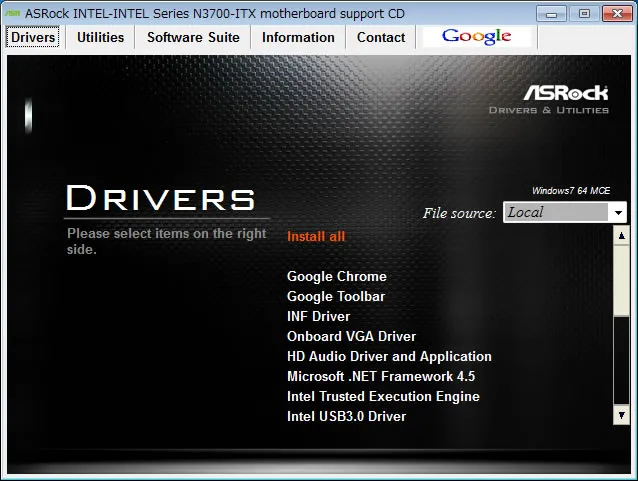Select Google Chrome from driver list
Viewport: 638px width, 481px height.
pyautogui.click(x=336, y=276)
